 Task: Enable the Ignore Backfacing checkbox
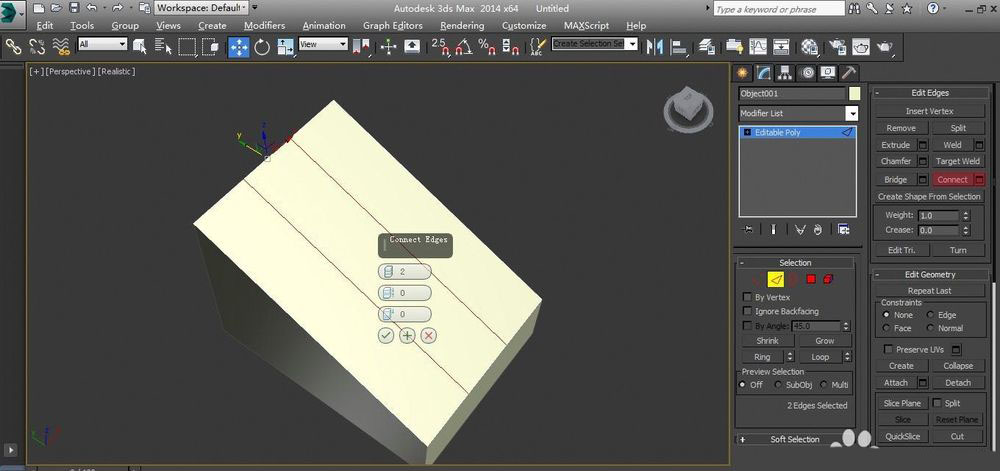(748, 311)
